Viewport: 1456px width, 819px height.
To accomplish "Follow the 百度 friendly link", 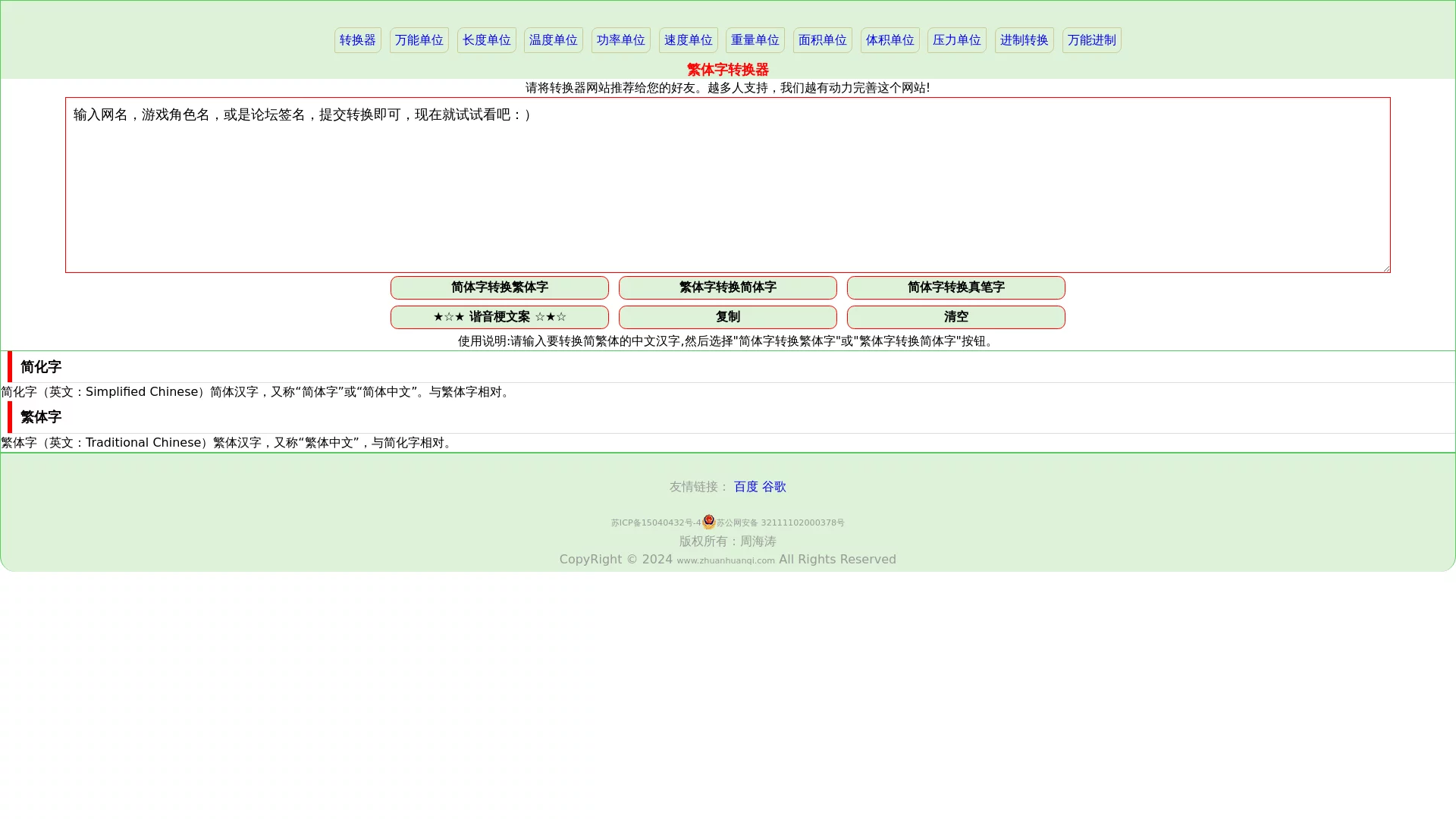I will pos(745,487).
